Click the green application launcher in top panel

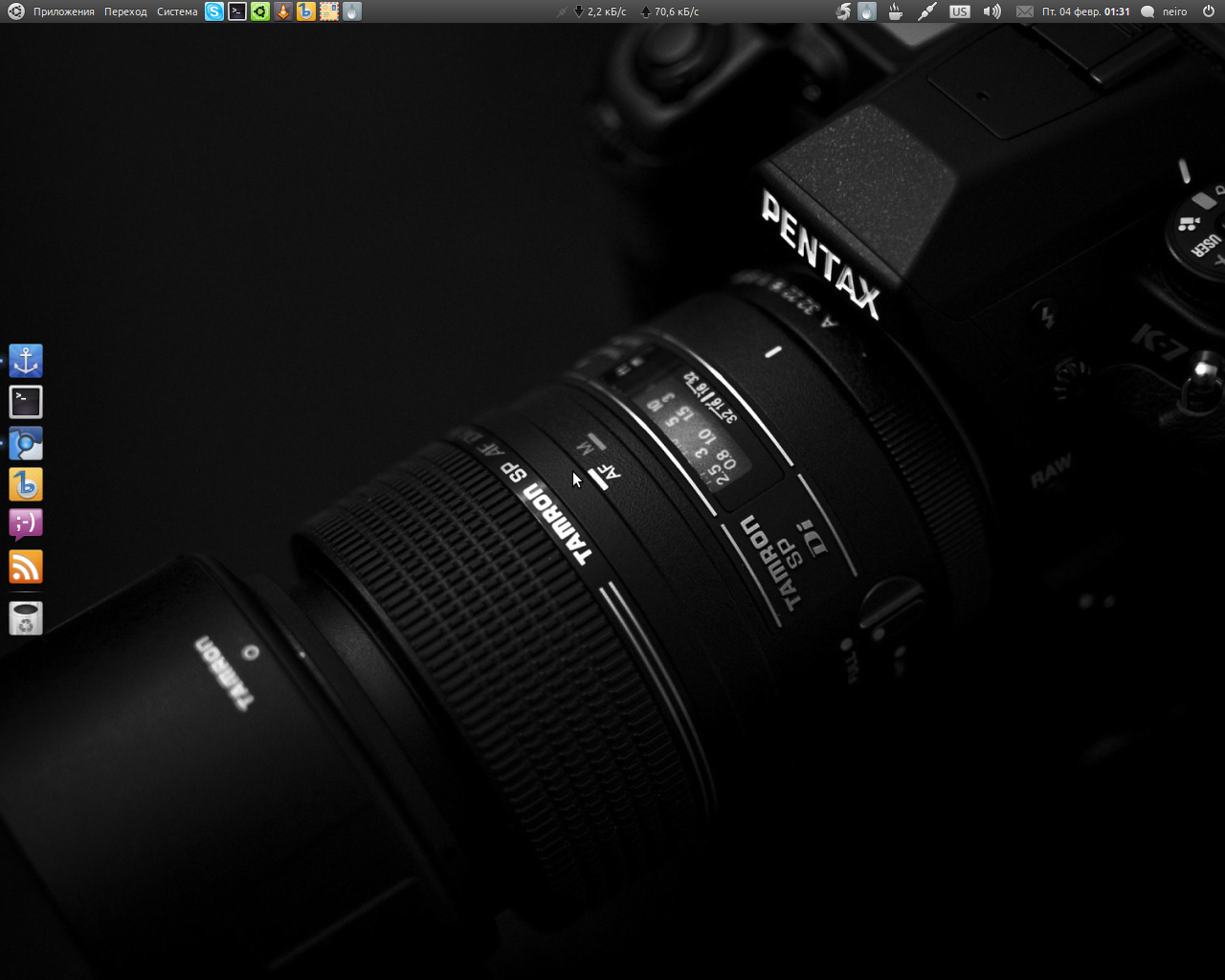(260, 11)
